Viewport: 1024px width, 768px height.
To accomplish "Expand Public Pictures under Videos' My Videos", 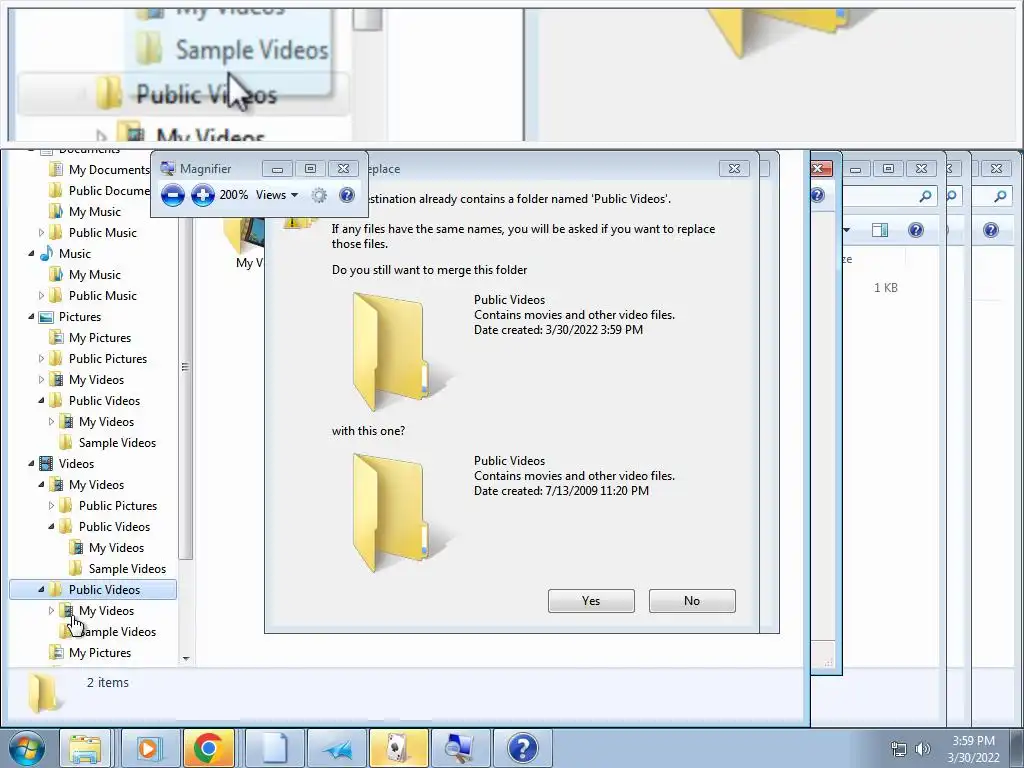I will click(52, 505).
